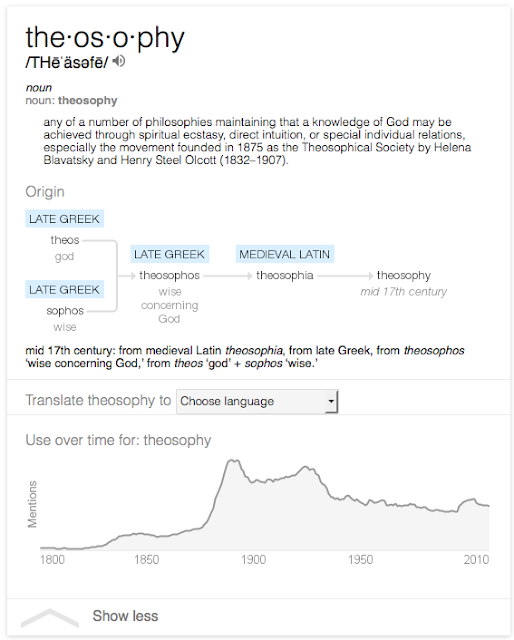Click the Origin section heading
Image resolution: width=514 pixels, height=640 pixels.
[x=45, y=191]
